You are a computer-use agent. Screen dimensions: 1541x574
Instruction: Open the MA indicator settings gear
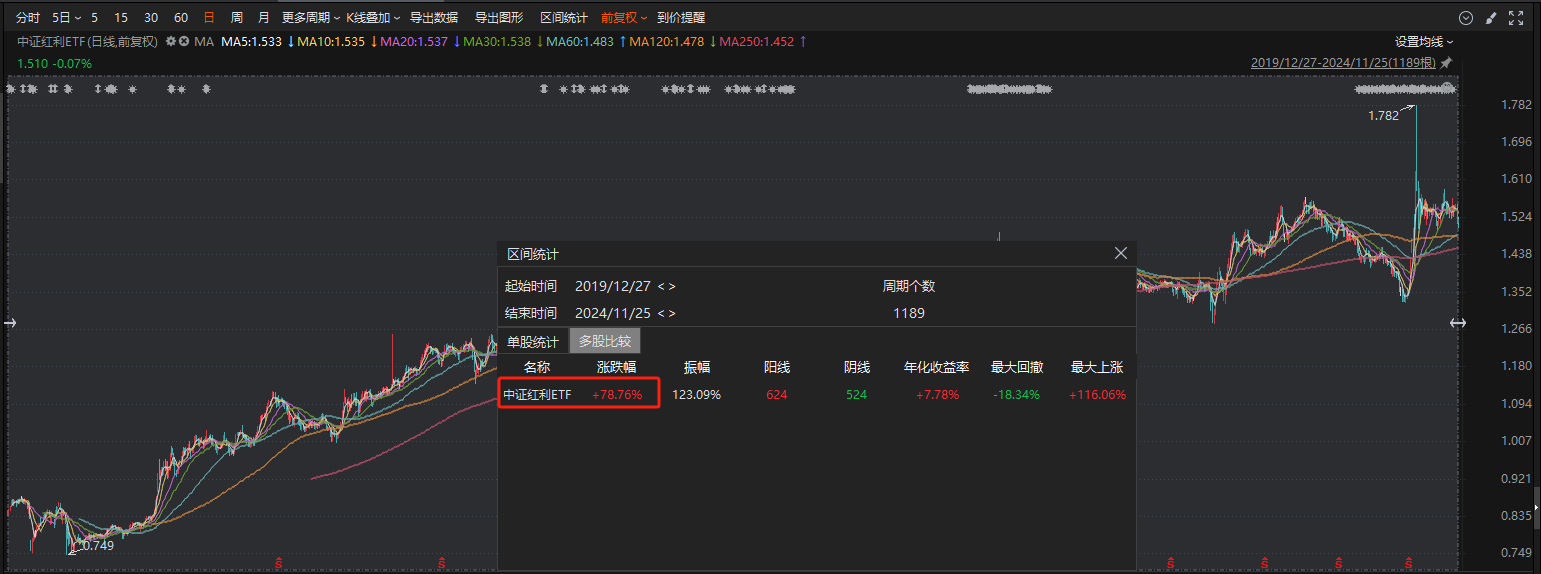coord(171,42)
